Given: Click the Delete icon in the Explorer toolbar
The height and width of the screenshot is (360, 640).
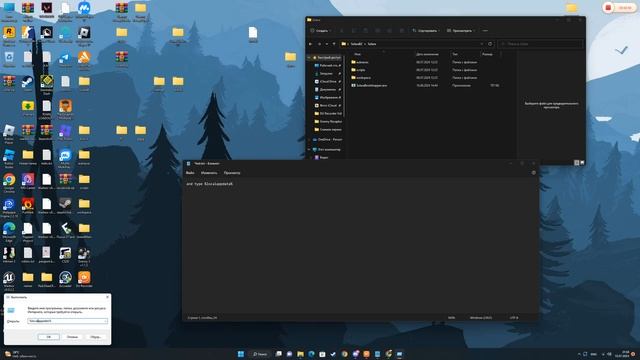Looking at the screenshot, I should 402,31.
